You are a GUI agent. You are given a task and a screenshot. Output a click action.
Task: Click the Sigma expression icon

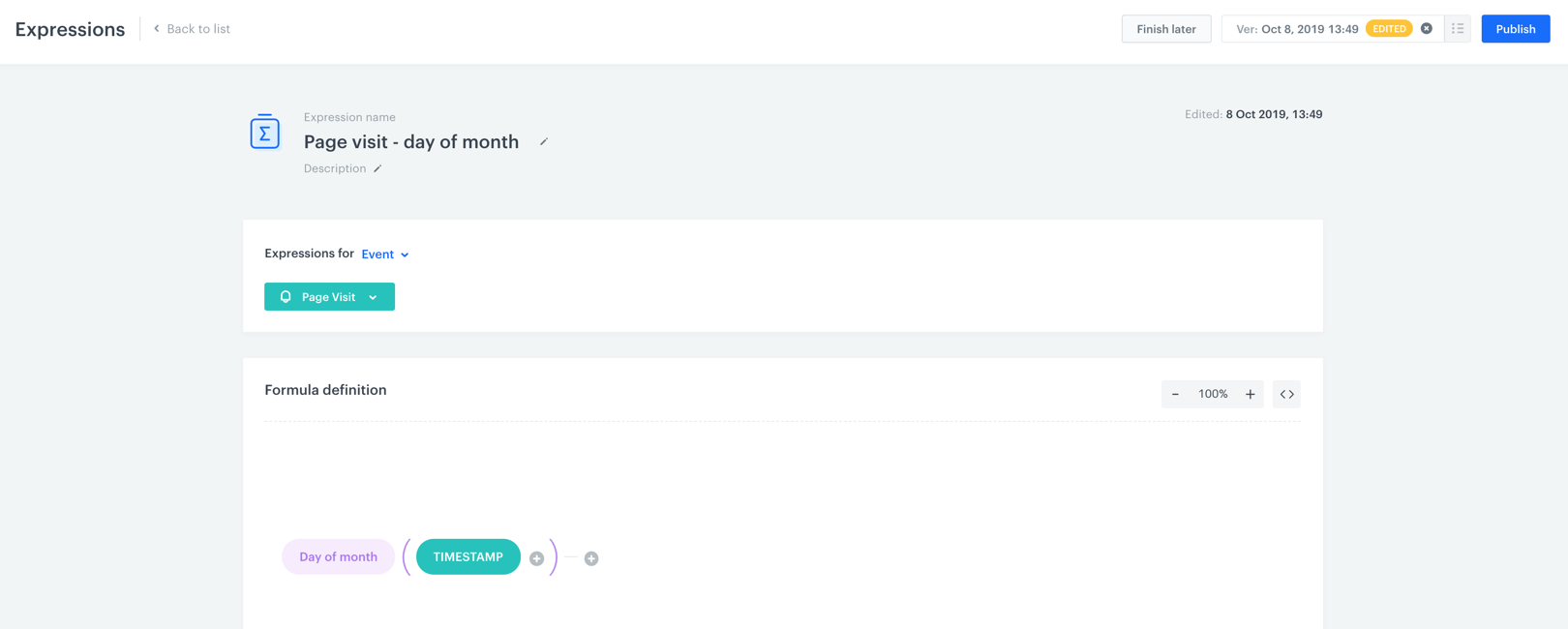[x=264, y=132]
